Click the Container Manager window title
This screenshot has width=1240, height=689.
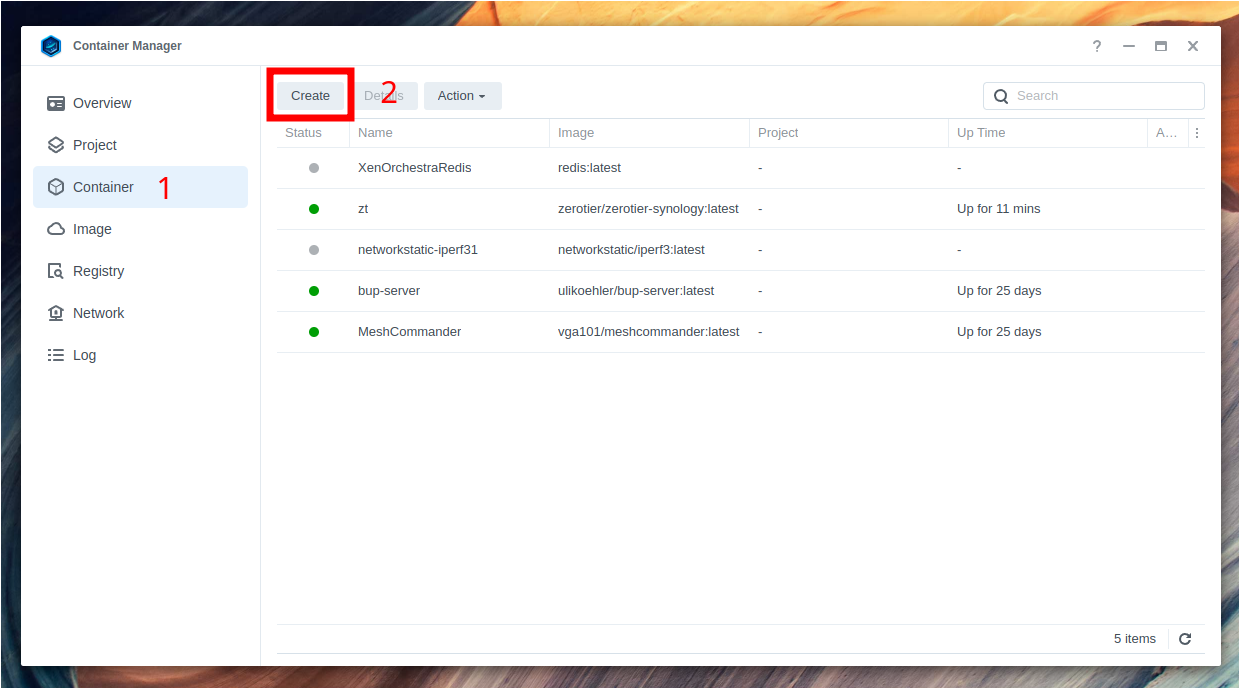coord(127,46)
